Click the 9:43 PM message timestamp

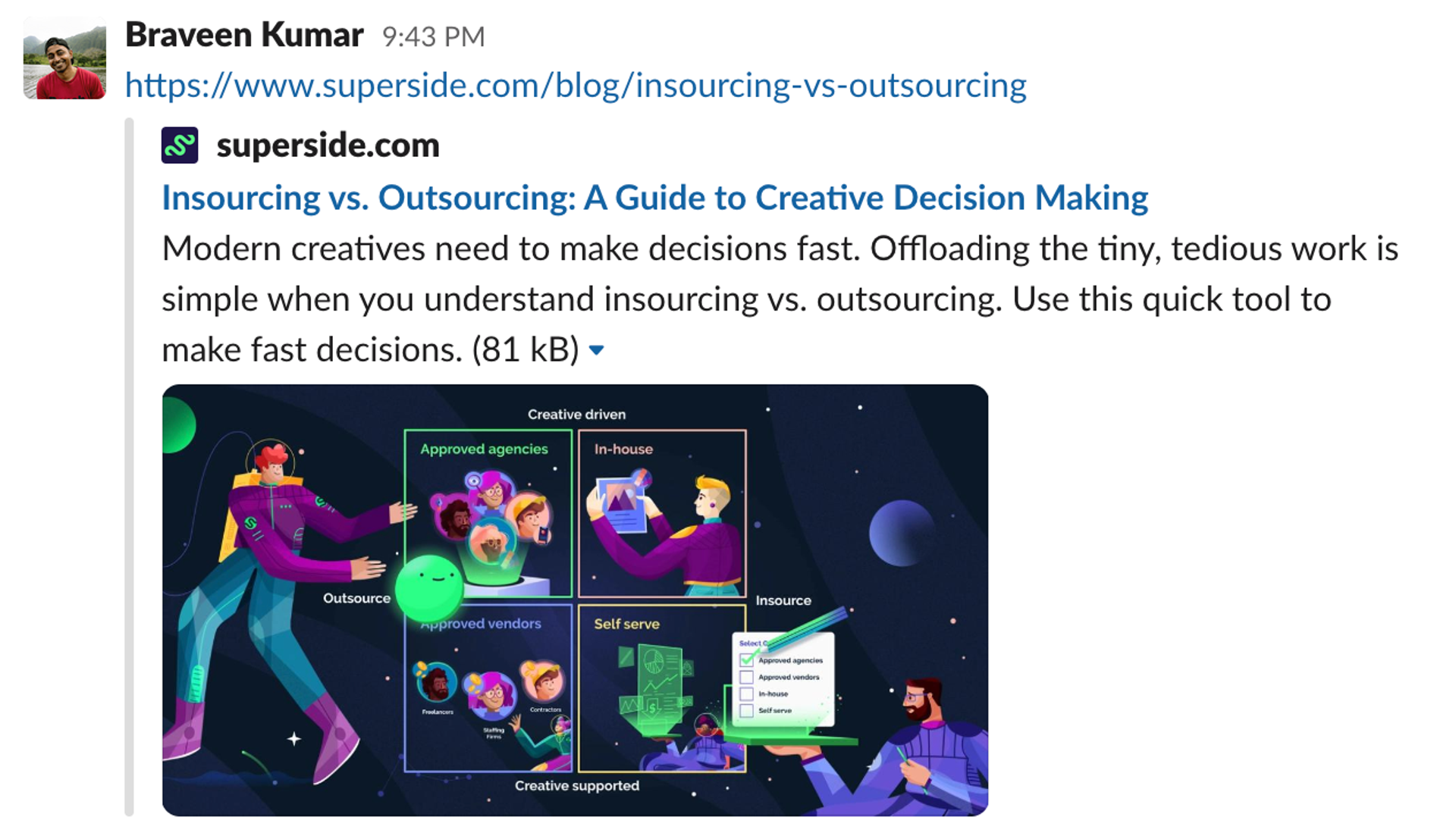[434, 36]
